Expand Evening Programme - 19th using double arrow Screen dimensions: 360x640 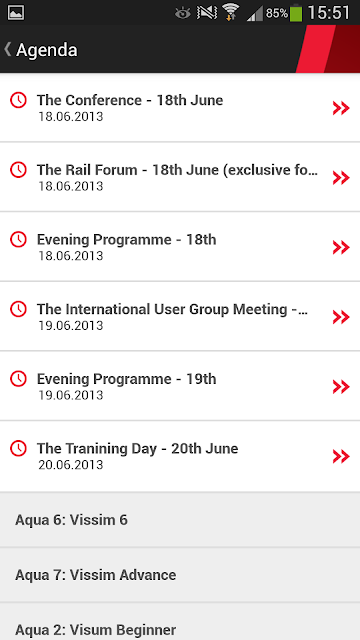pos(341,387)
